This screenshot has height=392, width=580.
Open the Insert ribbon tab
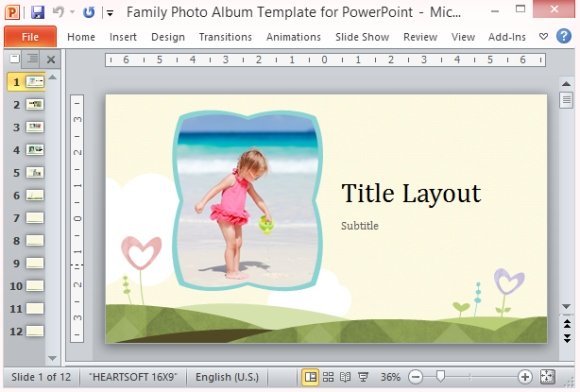tap(123, 37)
